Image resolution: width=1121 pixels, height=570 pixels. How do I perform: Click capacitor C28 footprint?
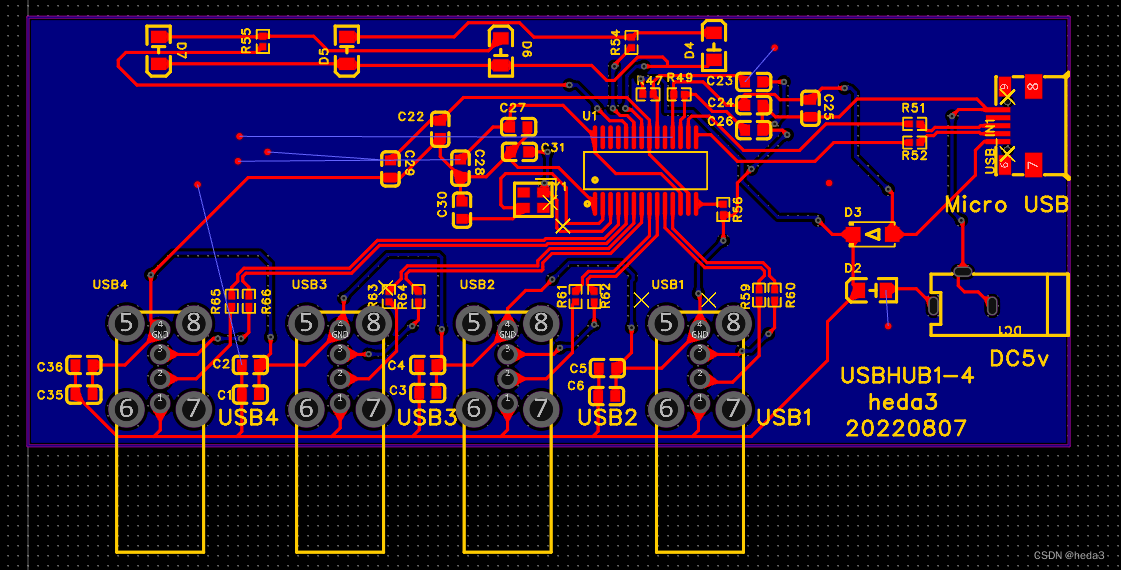pos(461,168)
